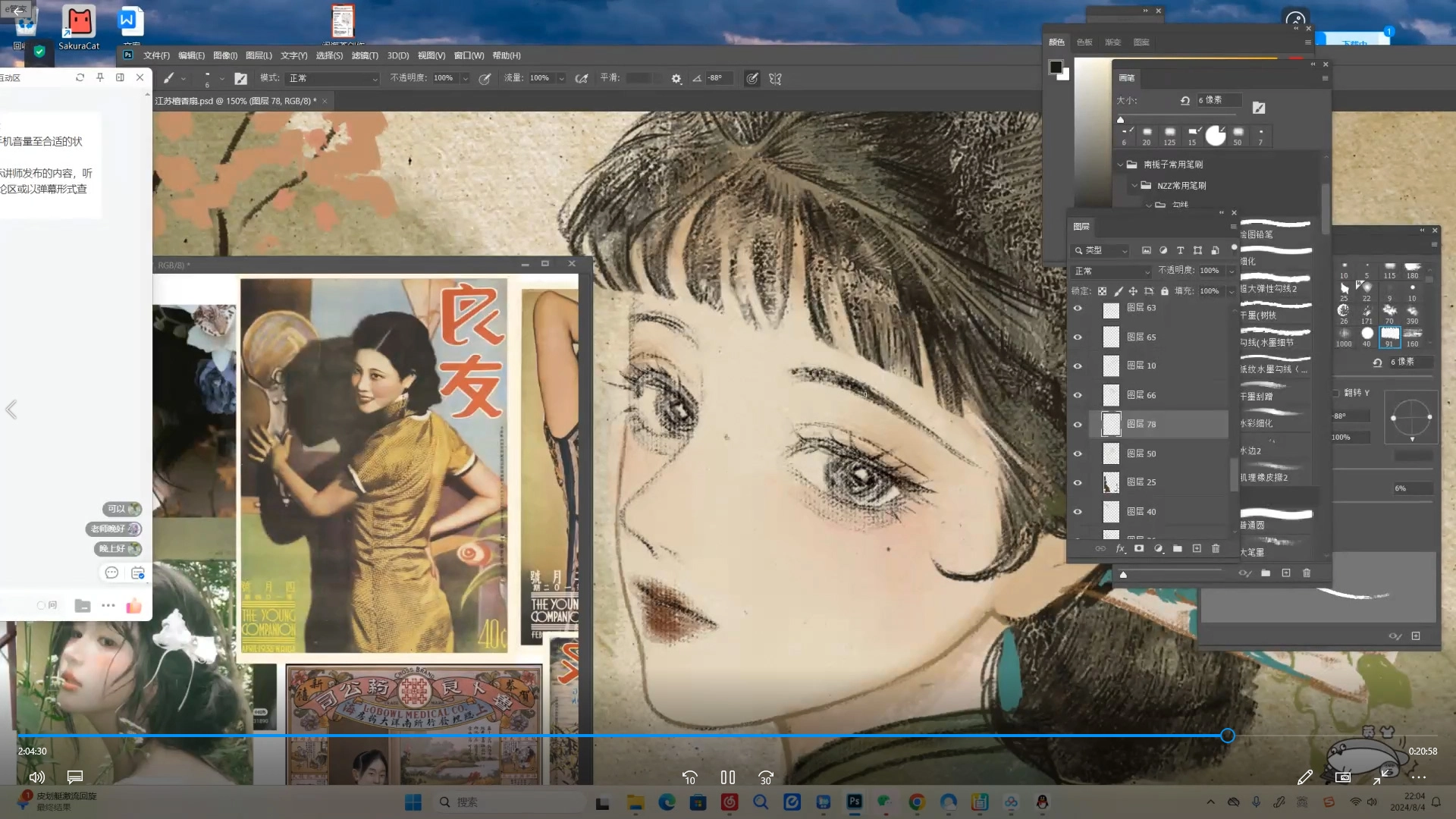The height and width of the screenshot is (819, 1456).
Task: Enable 翻转 Y checkbox
Action: [x=1336, y=393]
